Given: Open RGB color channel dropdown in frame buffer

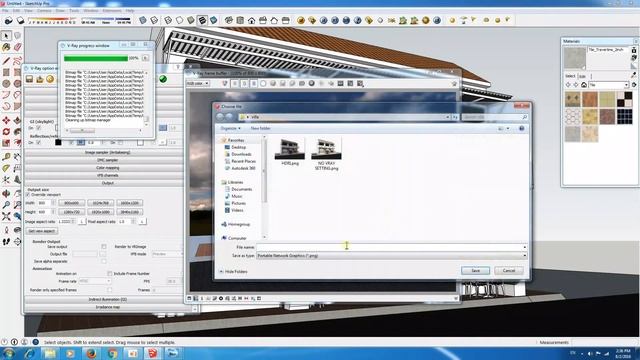Looking at the screenshot, I should 198,83.
